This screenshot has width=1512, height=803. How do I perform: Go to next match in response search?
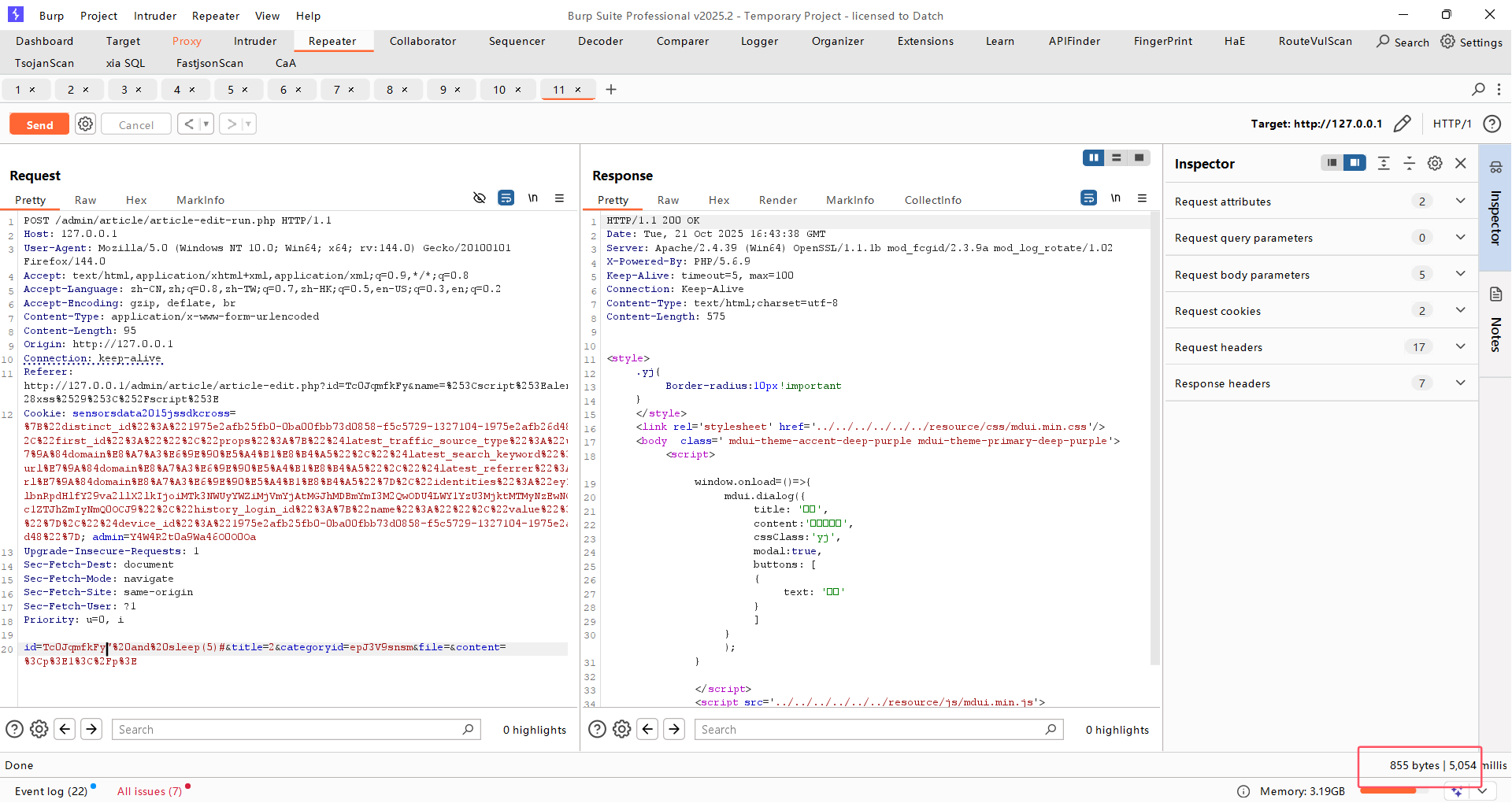(x=674, y=730)
